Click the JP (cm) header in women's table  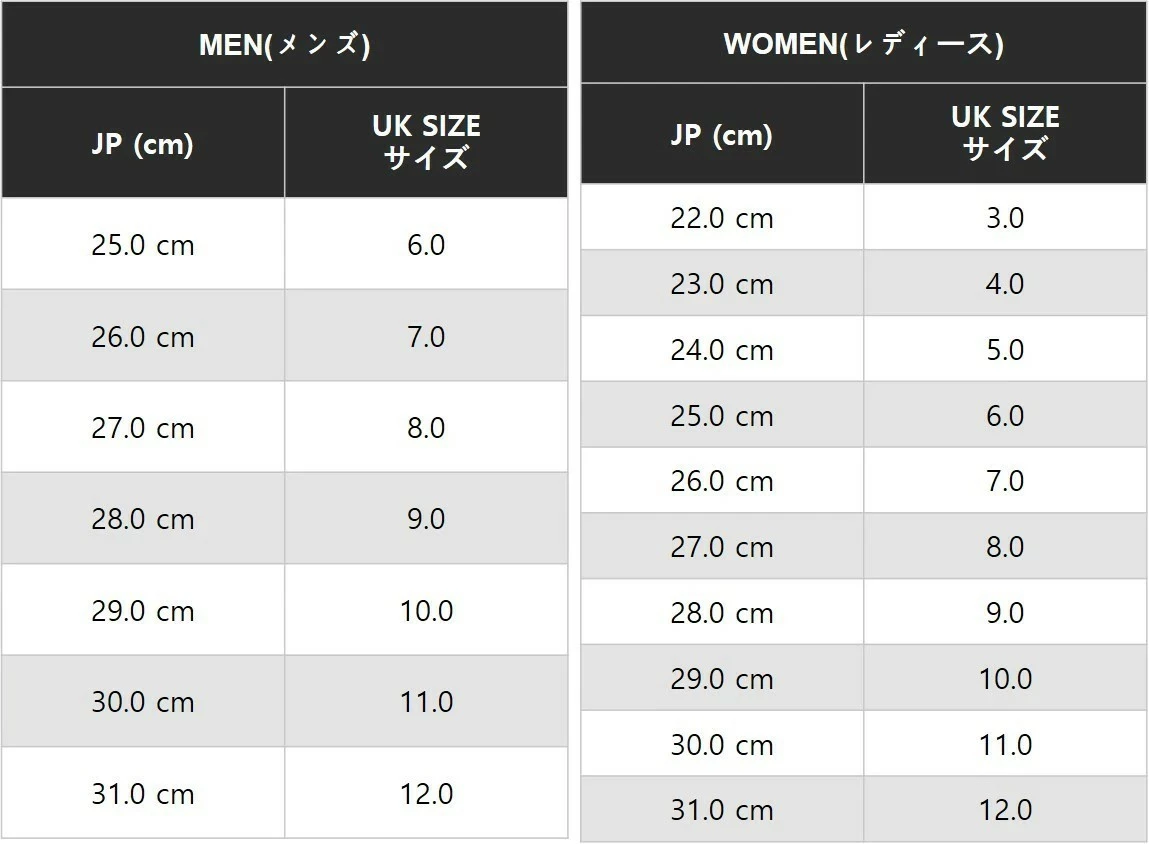pyautogui.click(x=722, y=134)
